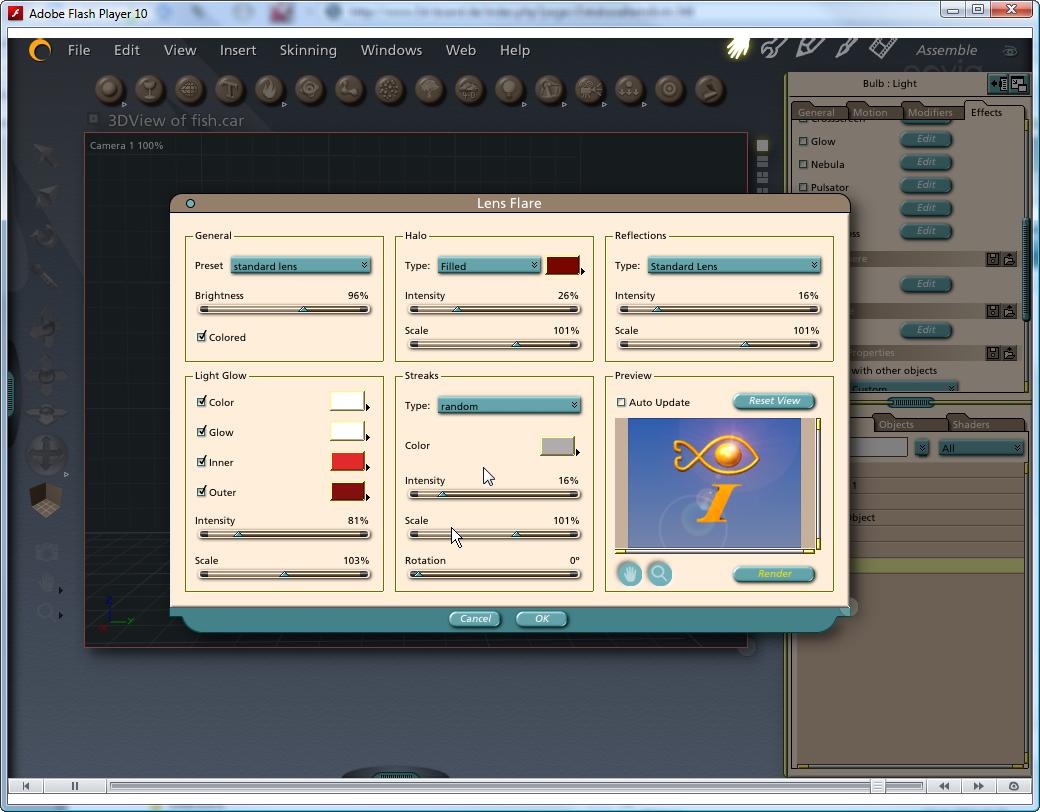Screen dimensions: 1040x812
Task: Uncheck the Outer checkbox in Light Glow
Action: 202,492
